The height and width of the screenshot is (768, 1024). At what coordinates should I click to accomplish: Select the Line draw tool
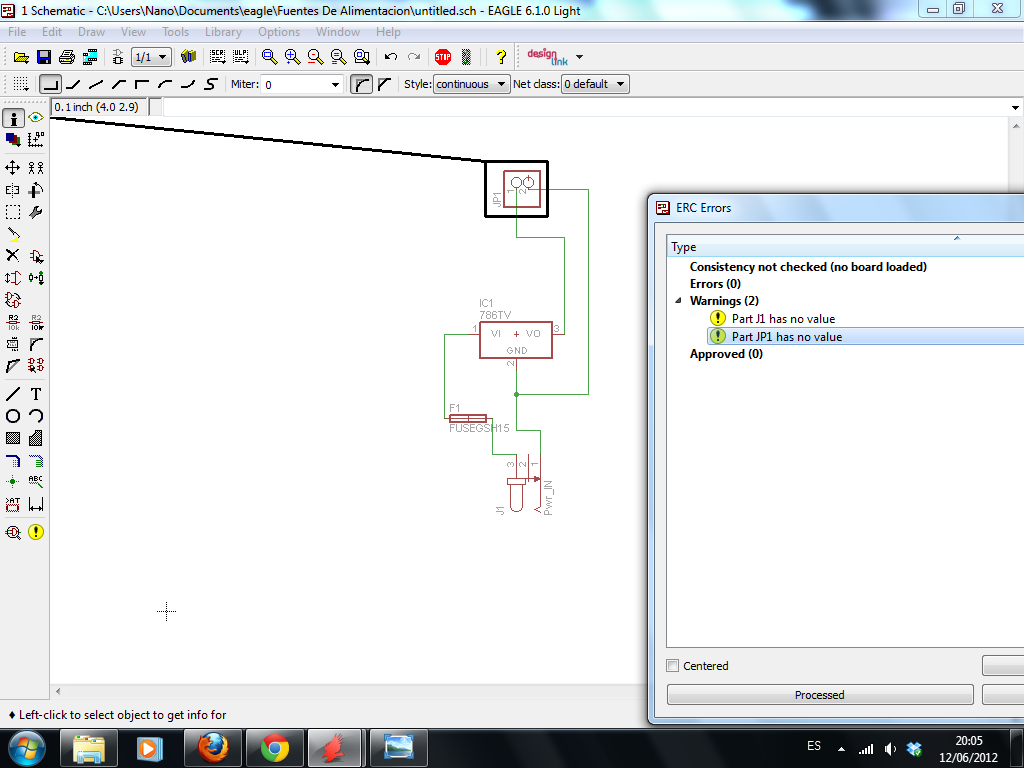coord(12,394)
